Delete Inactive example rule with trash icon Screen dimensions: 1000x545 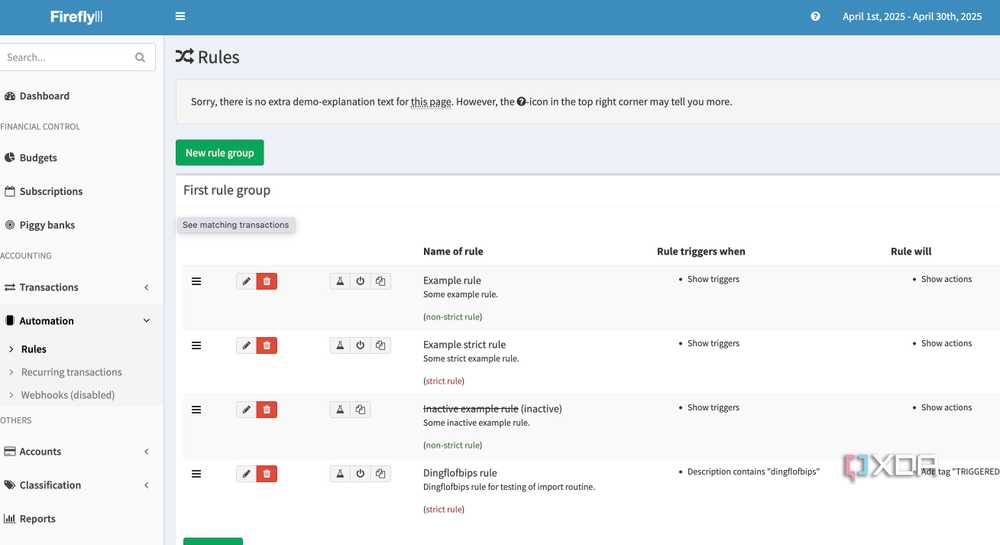point(267,410)
